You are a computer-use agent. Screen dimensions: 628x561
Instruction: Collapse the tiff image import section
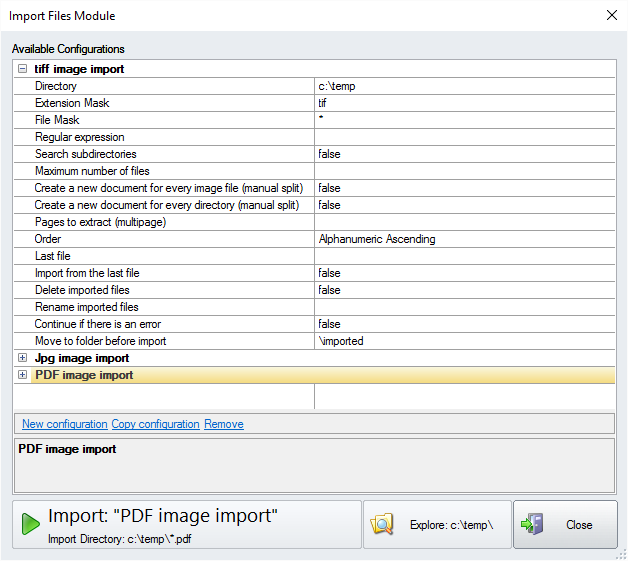tap(22, 69)
